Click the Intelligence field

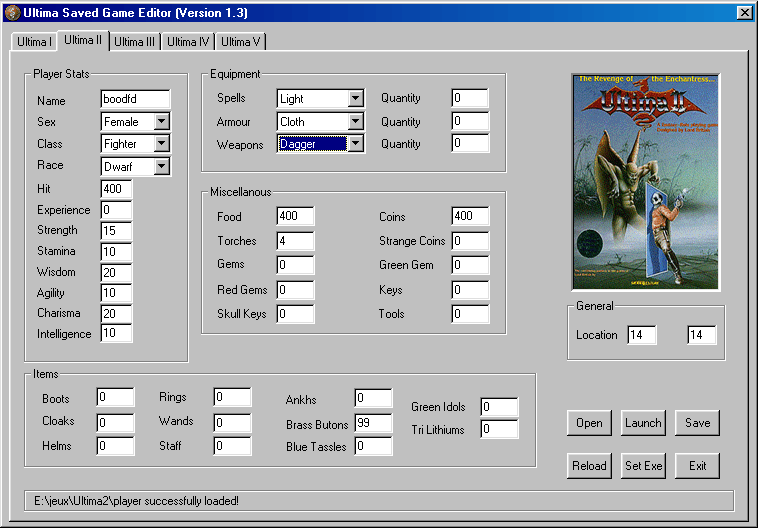[117, 333]
